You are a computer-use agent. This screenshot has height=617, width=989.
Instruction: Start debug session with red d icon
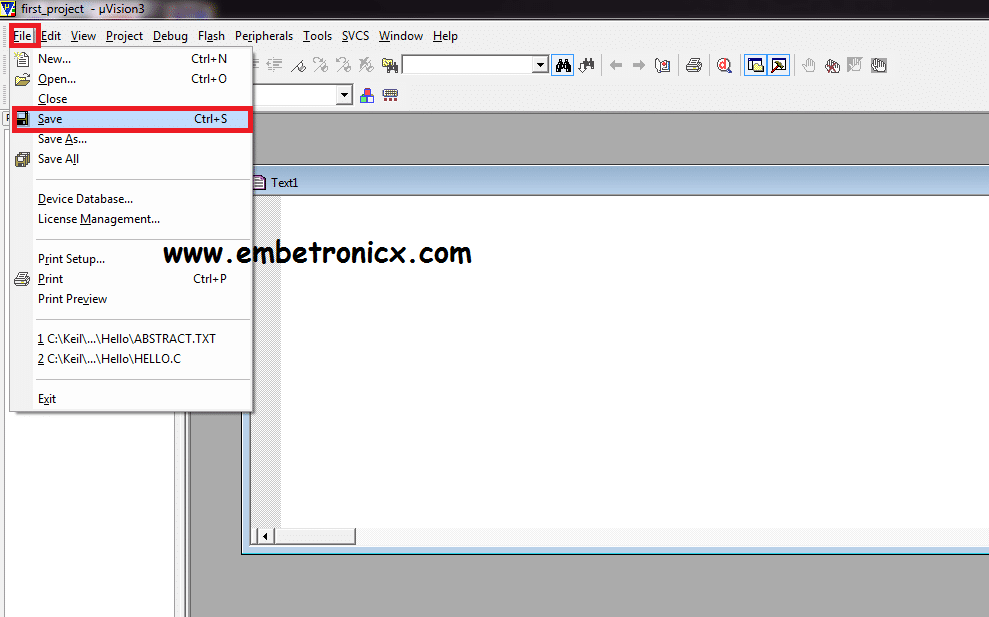click(x=724, y=65)
